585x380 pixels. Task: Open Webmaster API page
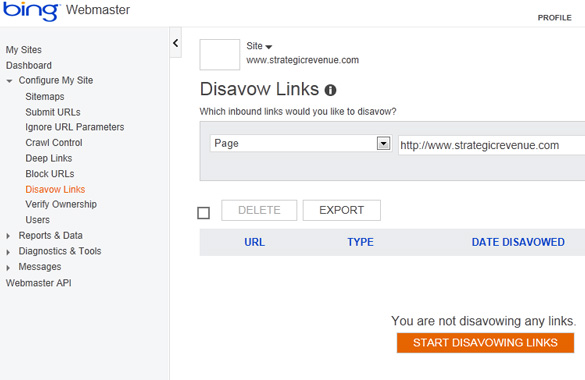coord(38,283)
